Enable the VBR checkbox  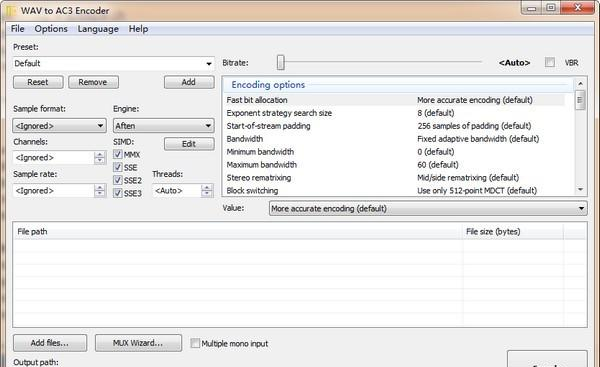click(x=550, y=62)
